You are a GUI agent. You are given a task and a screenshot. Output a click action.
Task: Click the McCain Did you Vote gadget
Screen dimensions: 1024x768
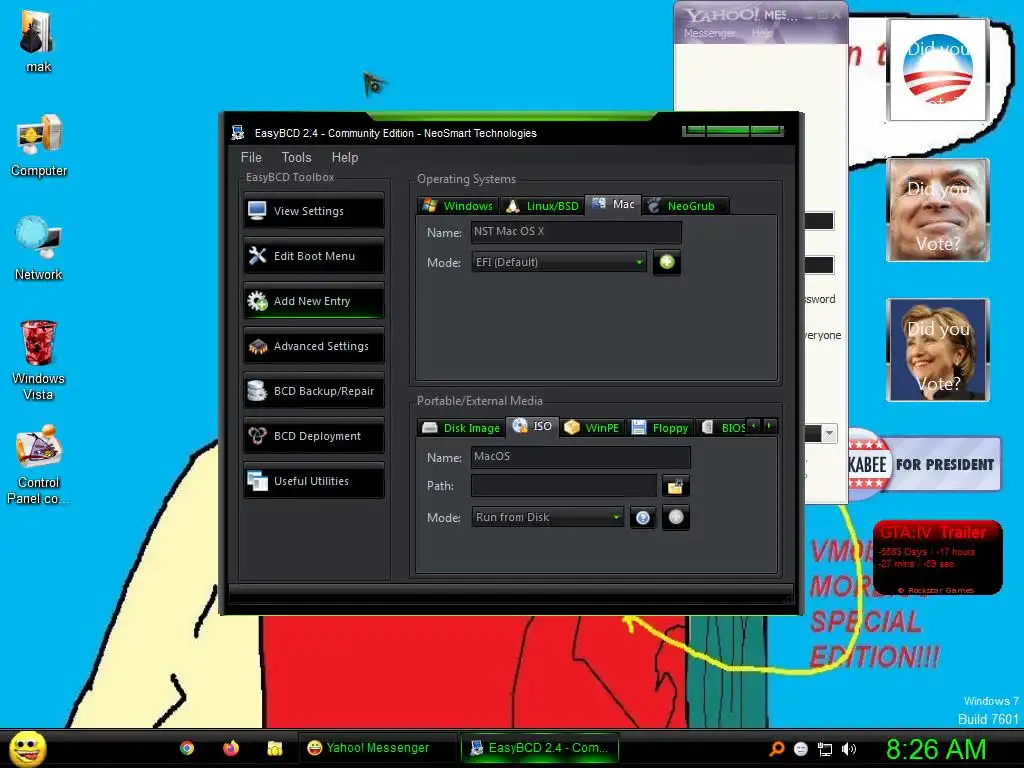click(x=938, y=210)
